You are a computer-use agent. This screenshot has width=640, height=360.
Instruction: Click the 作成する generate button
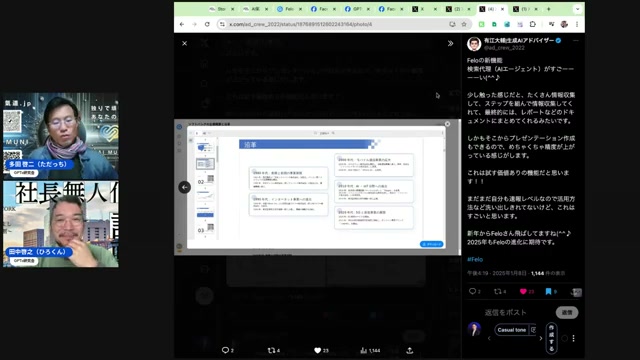[551, 338]
